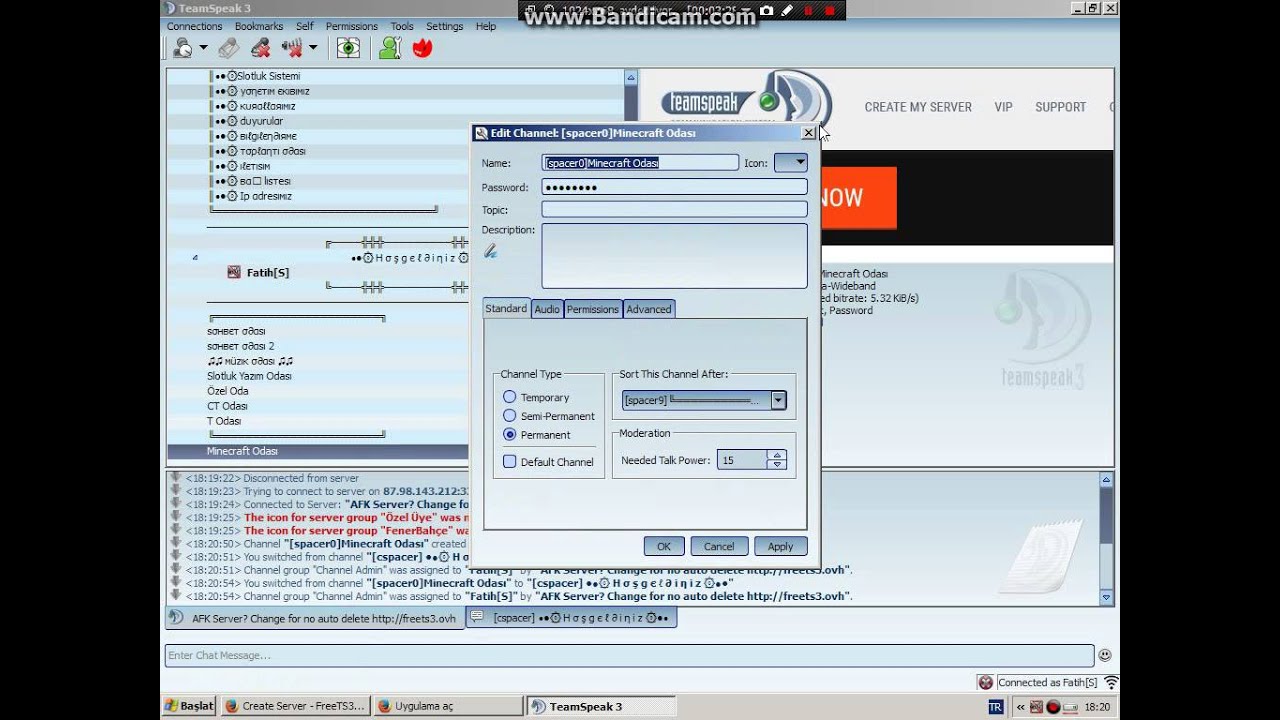Select the Permanent channel type
The width and height of the screenshot is (1280, 720).
(510, 435)
